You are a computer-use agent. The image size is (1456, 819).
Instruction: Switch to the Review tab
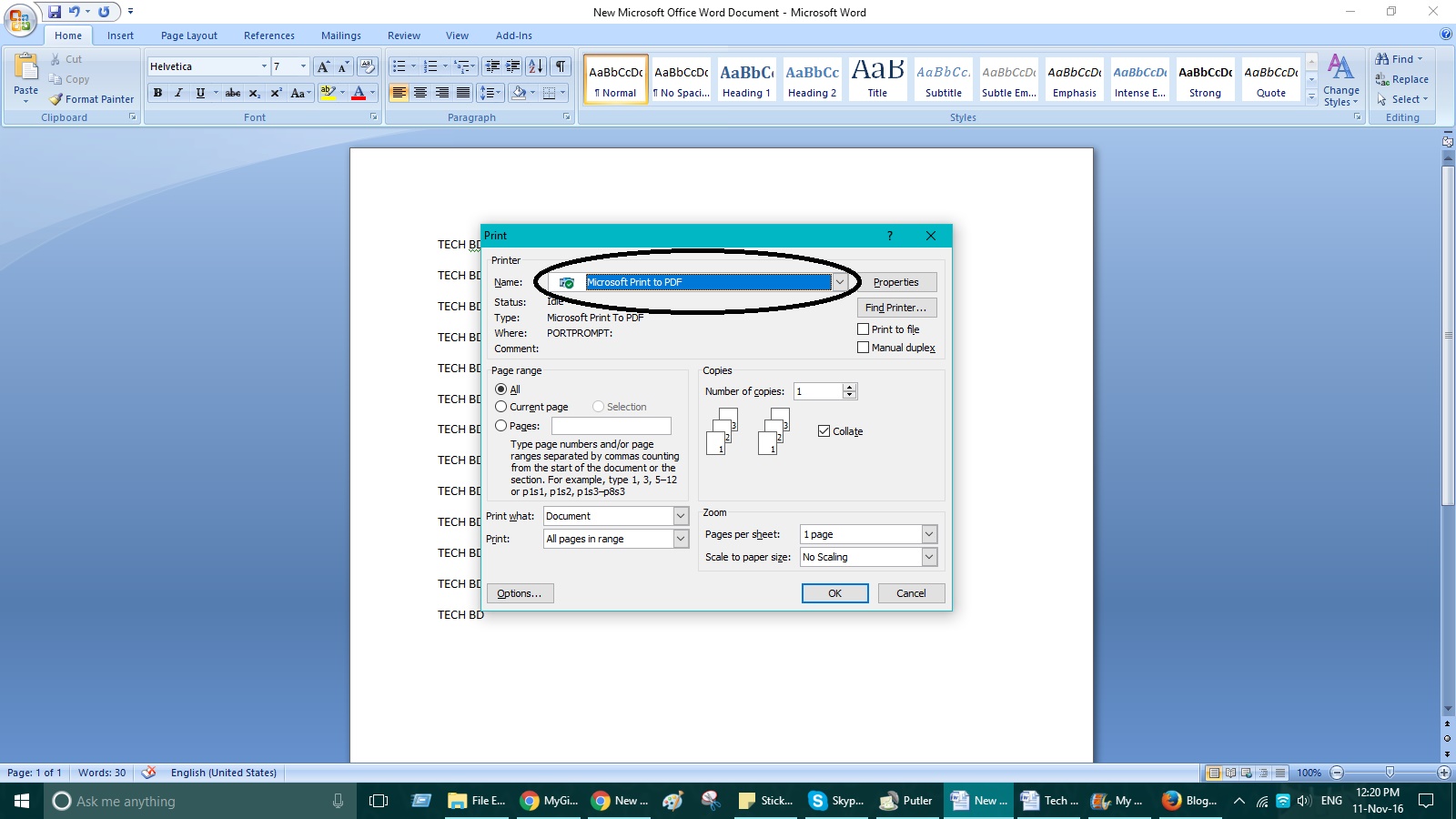(x=403, y=35)
